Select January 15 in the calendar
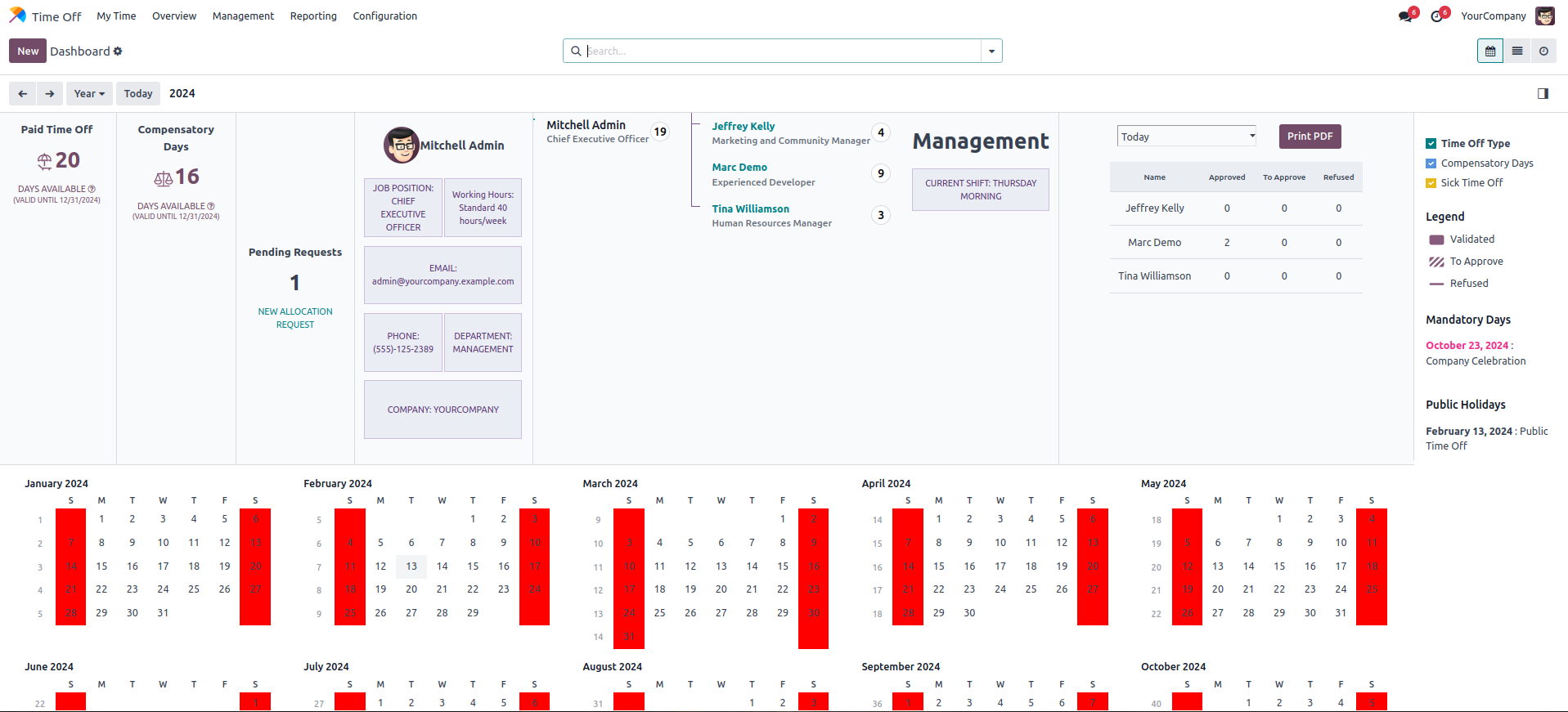This screenshot has height=712, width=1568. 101,566
